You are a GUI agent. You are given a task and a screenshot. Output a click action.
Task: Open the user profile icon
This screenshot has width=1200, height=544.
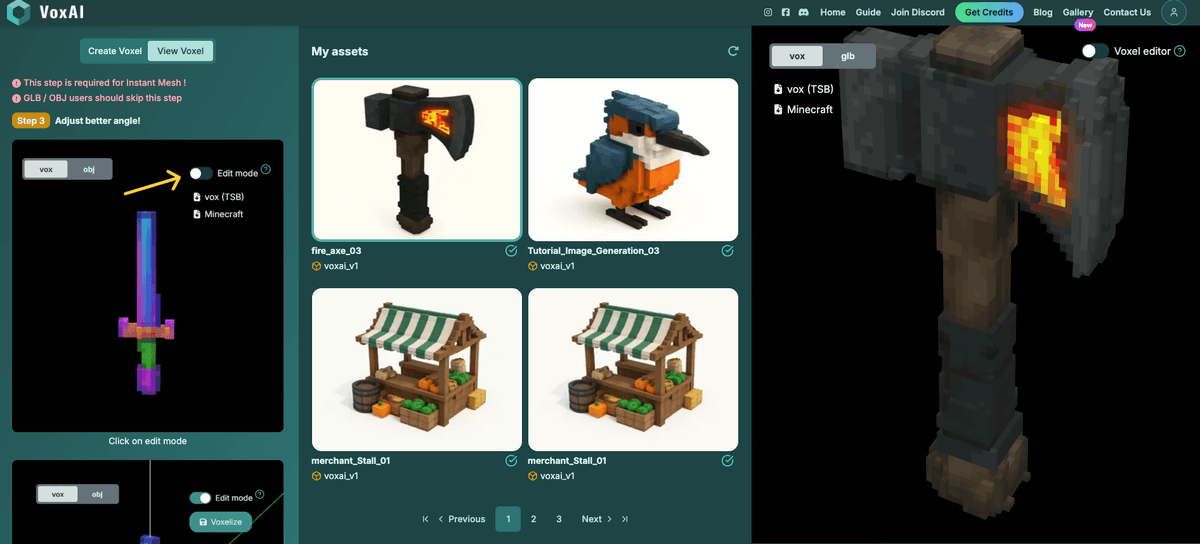(1172, 12)
